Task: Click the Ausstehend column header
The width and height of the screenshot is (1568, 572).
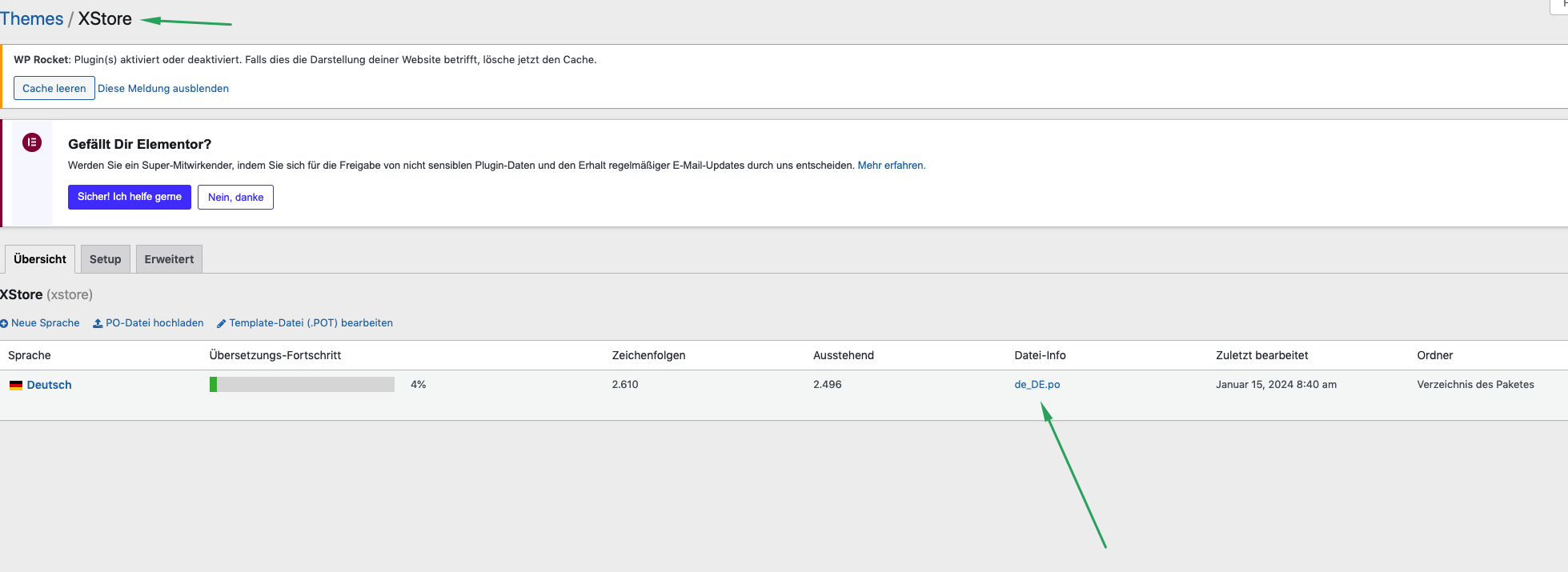Action: [844, 355]
